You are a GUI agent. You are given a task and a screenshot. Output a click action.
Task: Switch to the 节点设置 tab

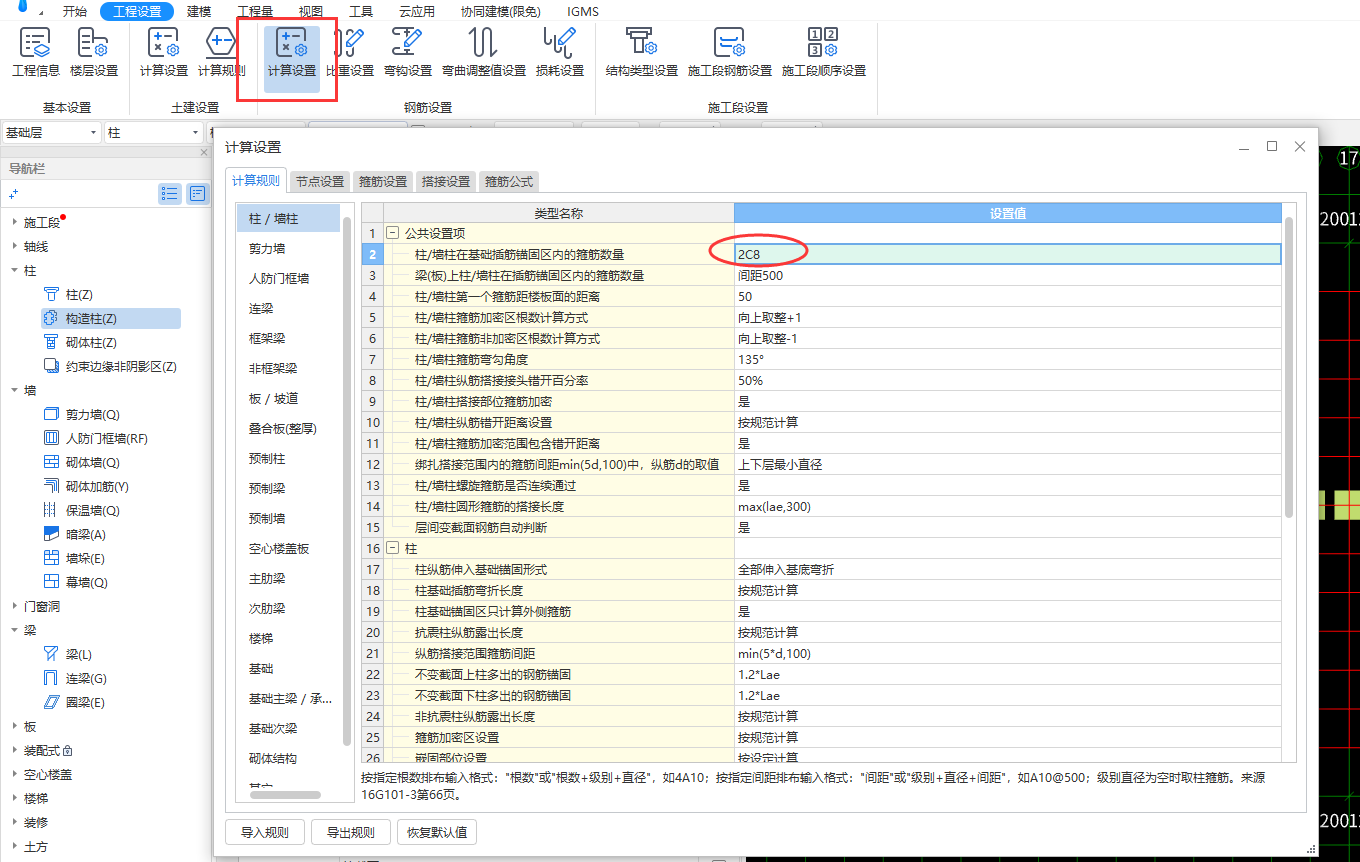[320, 182]
